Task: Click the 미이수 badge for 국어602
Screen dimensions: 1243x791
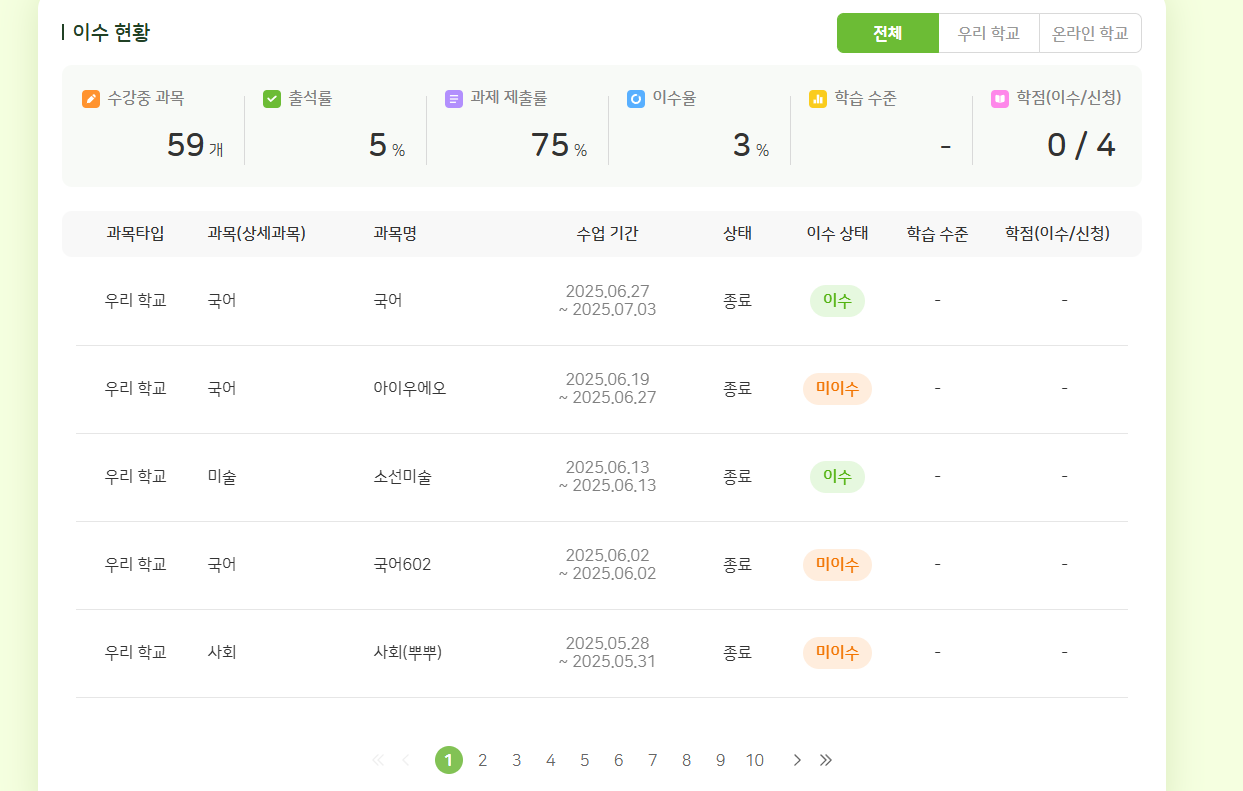Action: tap(837, 565)
